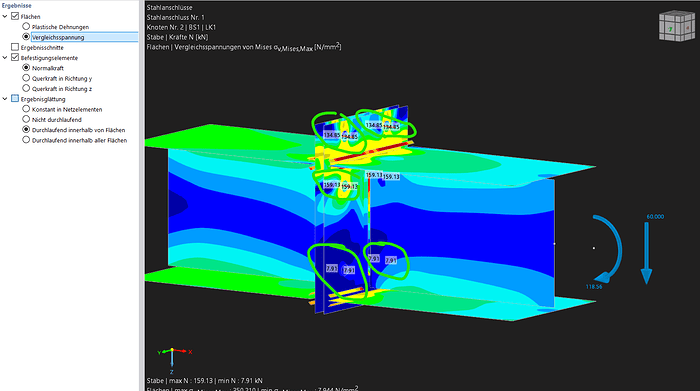This screenshot has width=700, height=391.
Task: Enable the Ergebnisschnitte checkbox
Action: click(x=15, y=47)
